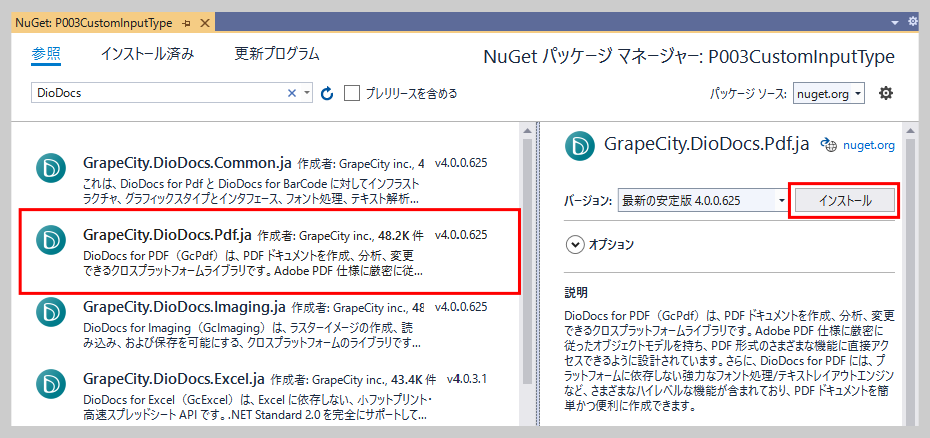Click the GrapeCity.DioDocs.Pdf.ja title in details pane
This screenshot has width=930, height=438.
click(706, 144)
